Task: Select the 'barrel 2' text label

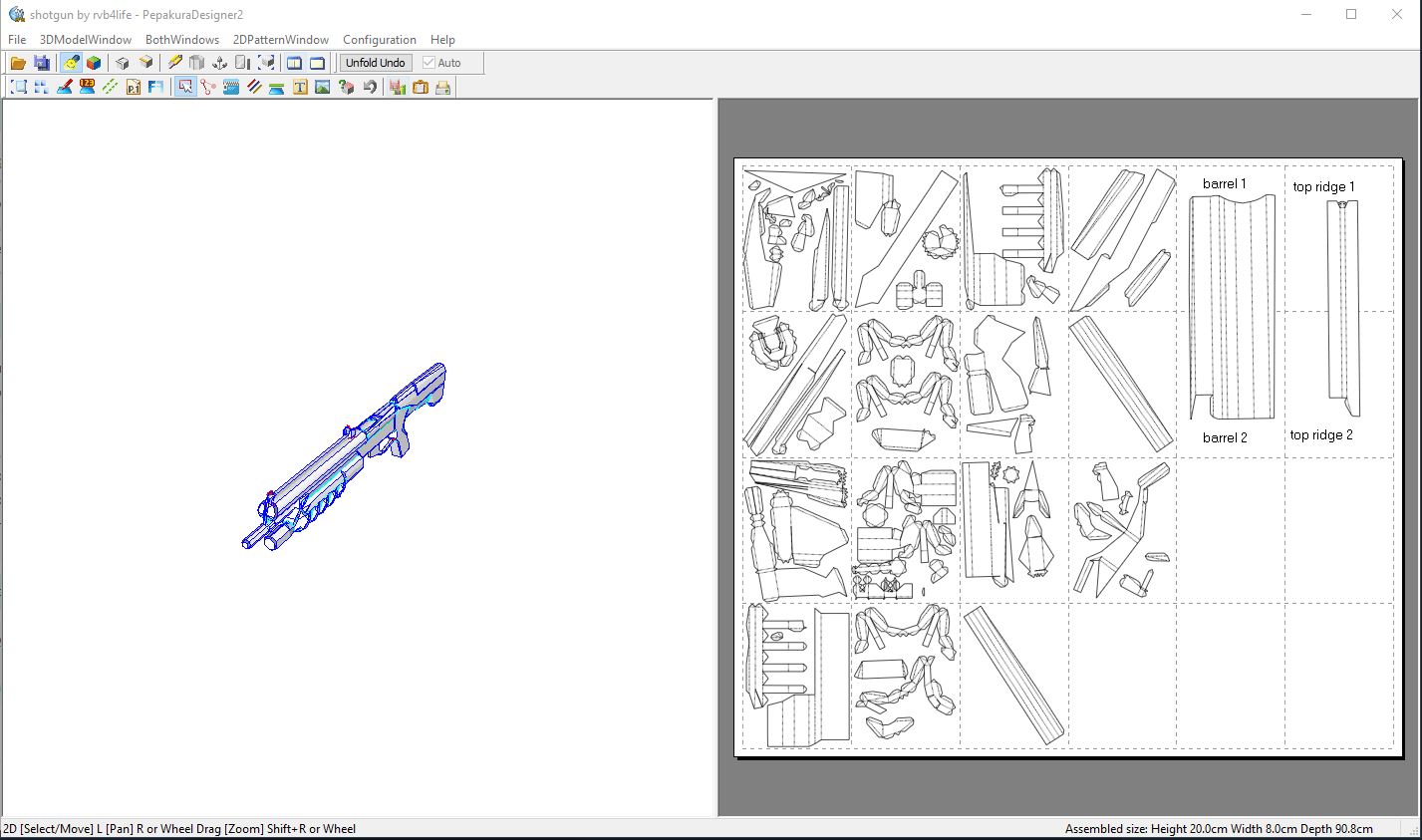Action: (x=1225, y=437)
